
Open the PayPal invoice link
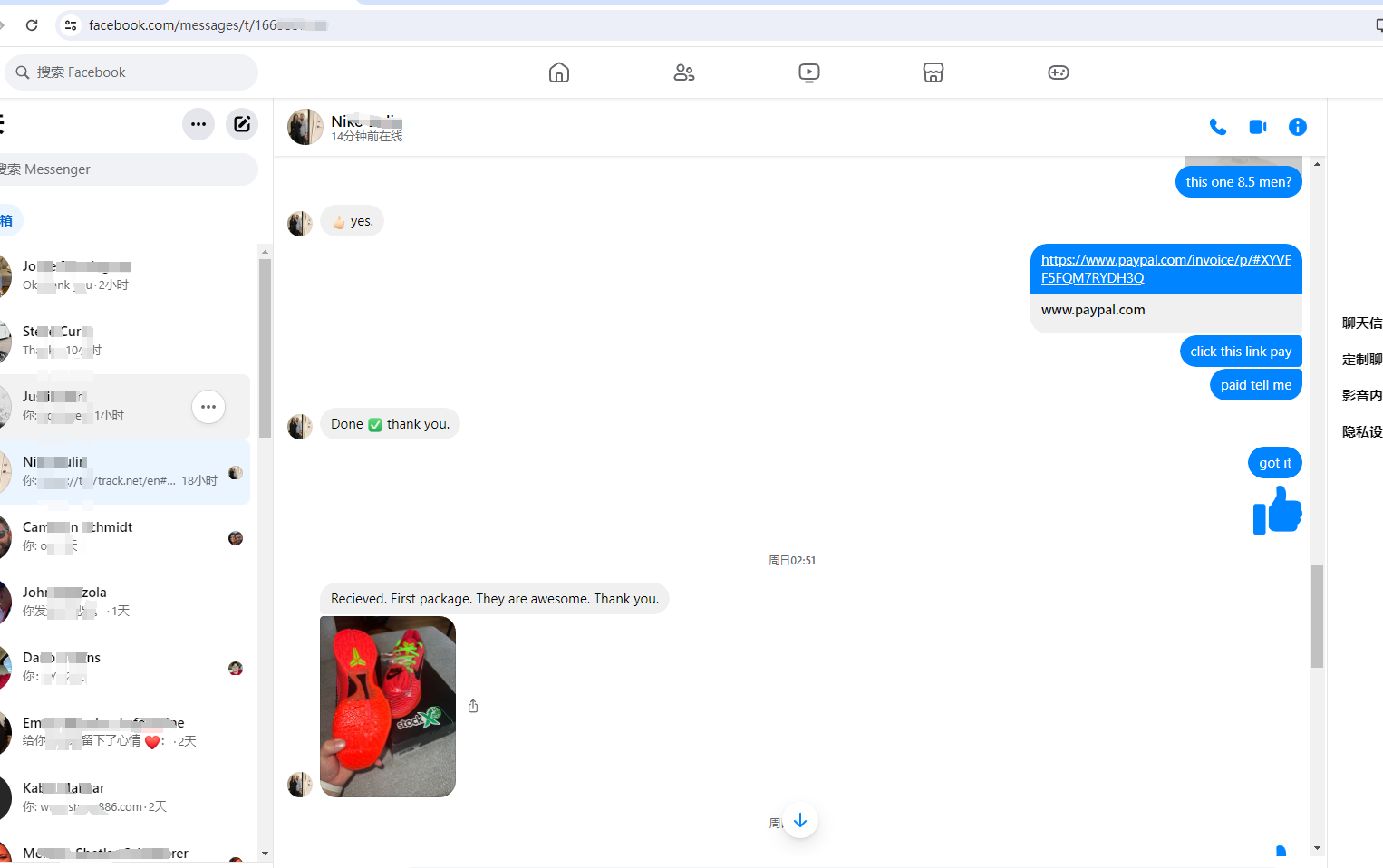pos(1165,268)
